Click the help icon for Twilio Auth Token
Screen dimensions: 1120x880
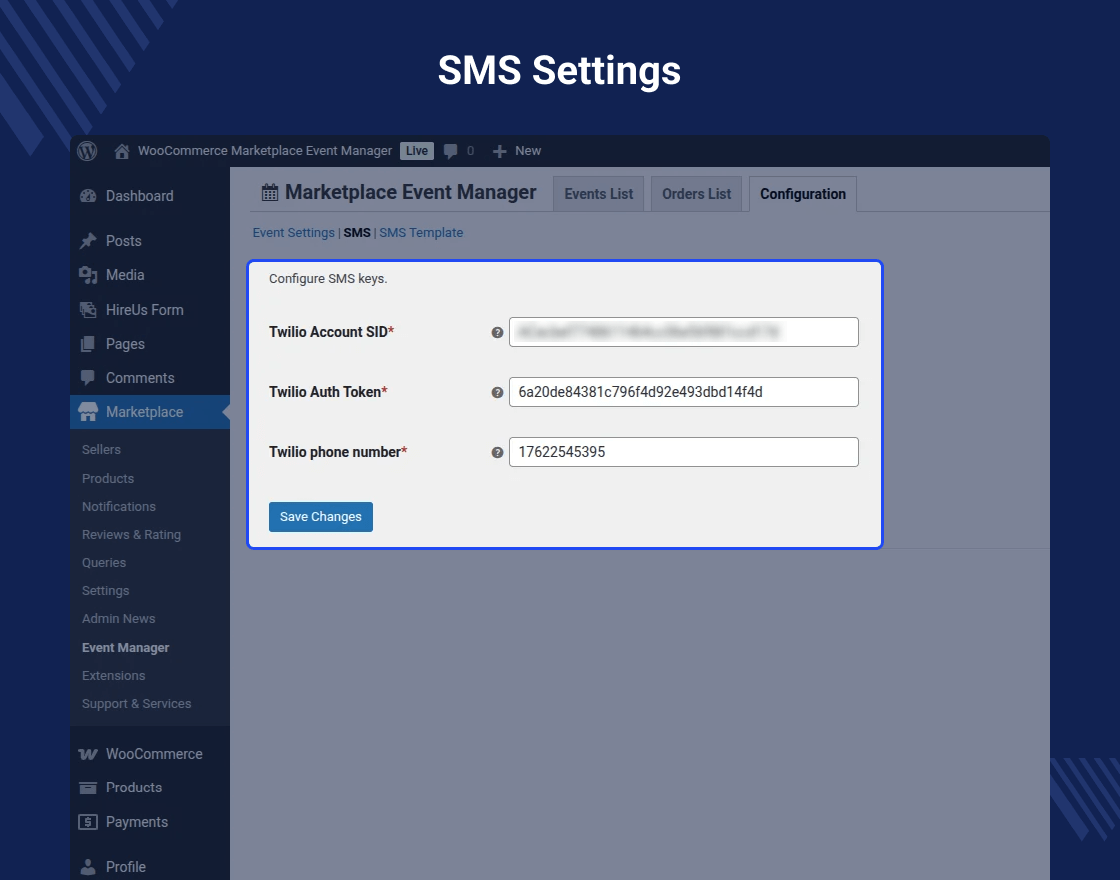(497, 392)
